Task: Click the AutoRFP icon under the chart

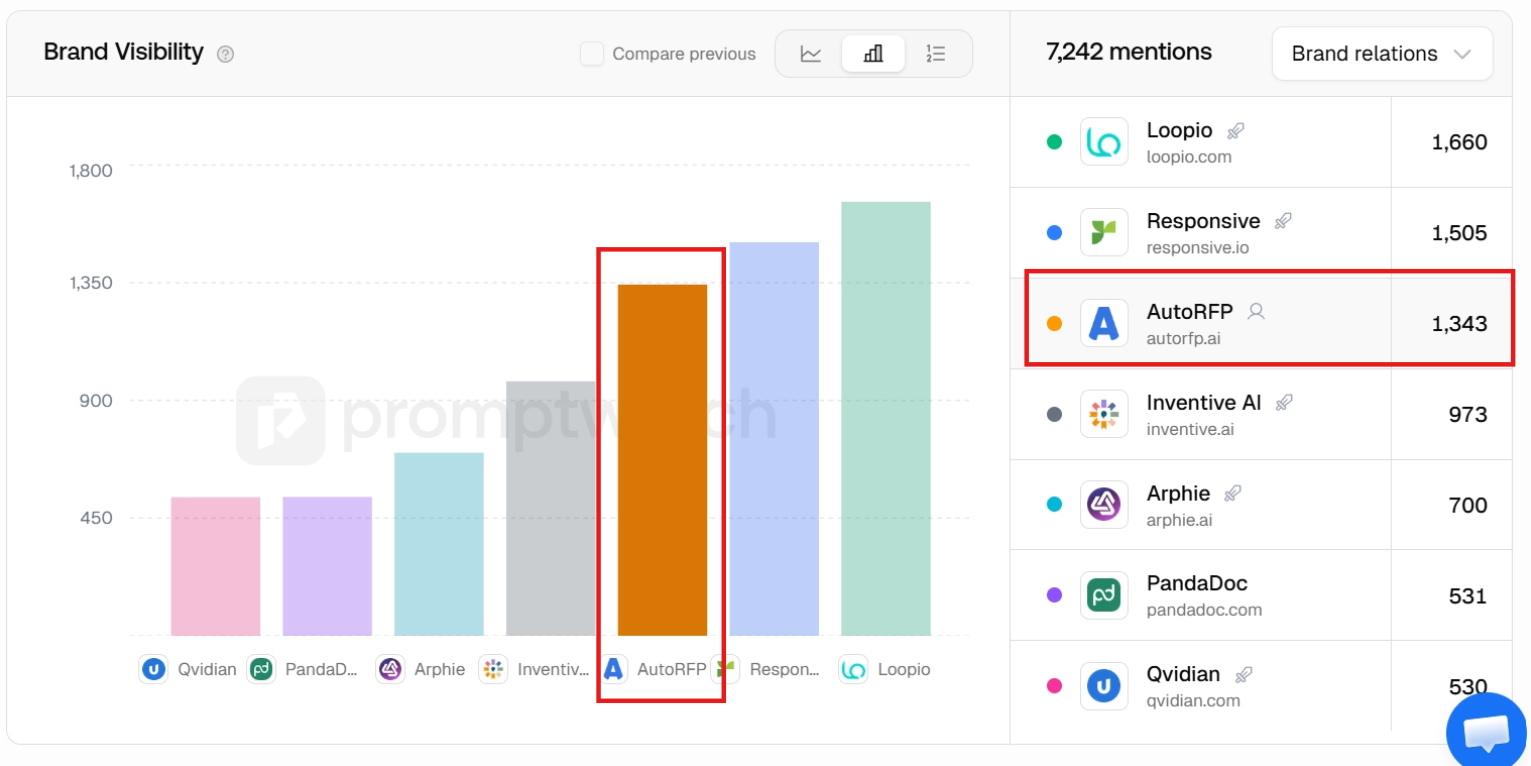Action: point(614,669)
